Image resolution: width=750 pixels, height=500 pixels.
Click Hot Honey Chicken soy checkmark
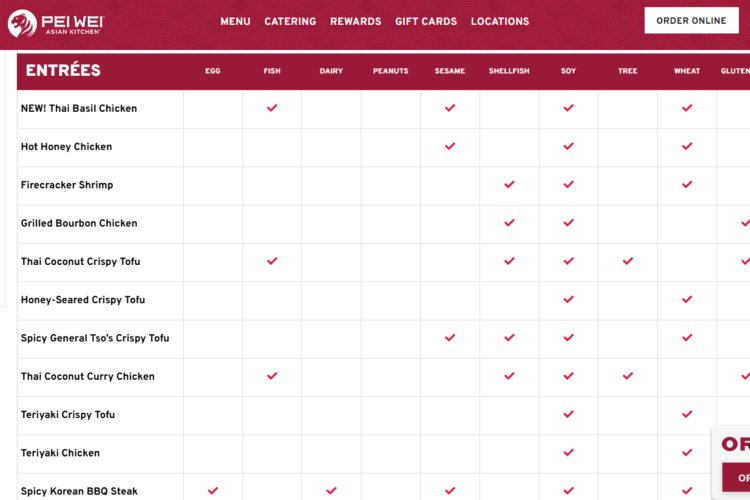click(569, 146)
